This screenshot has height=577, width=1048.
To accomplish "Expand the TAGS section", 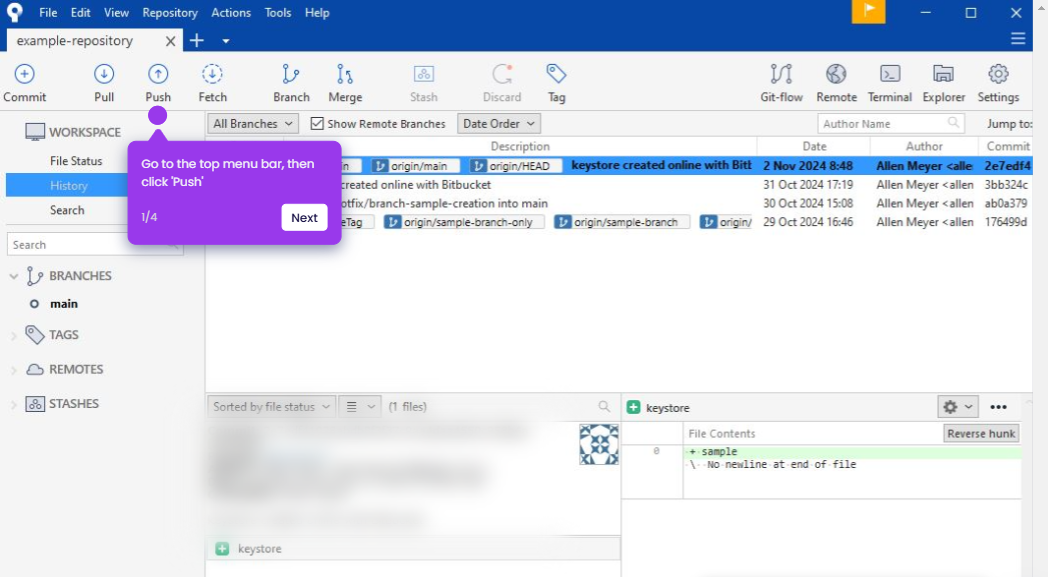I will coord(13,335).
